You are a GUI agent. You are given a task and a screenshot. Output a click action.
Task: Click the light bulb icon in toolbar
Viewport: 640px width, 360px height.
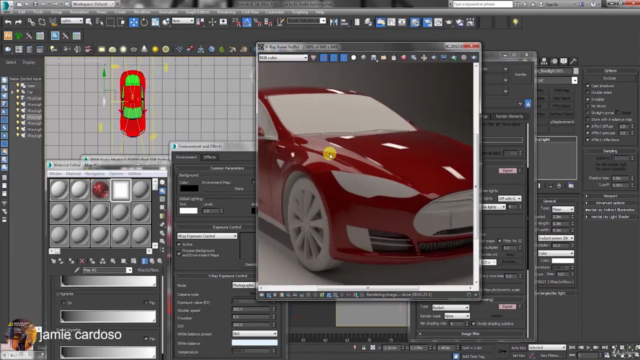point(516,22)
